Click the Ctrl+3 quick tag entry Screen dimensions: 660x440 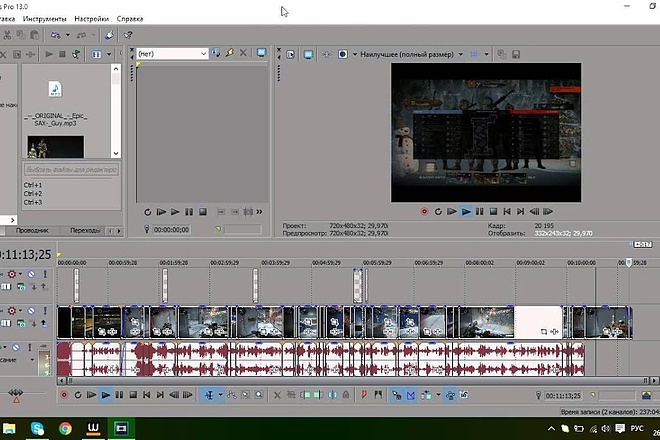tap(33, 202)
